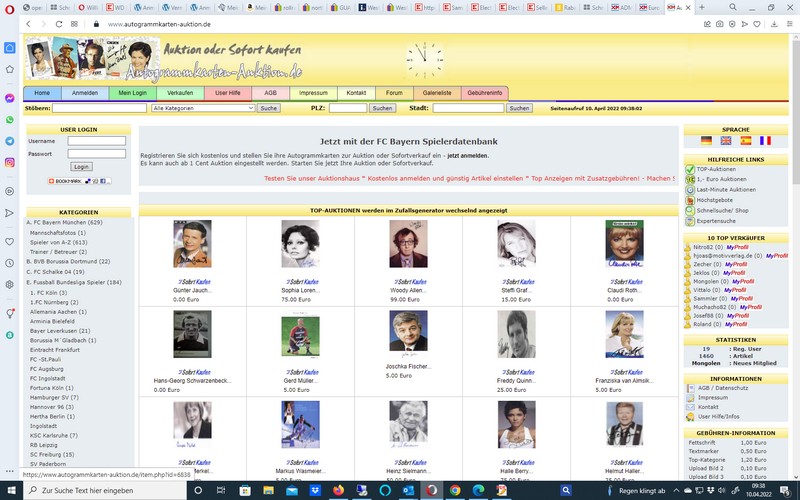Open AGB / Datenschutz information link
800x500 pixels.
(723, 388)
